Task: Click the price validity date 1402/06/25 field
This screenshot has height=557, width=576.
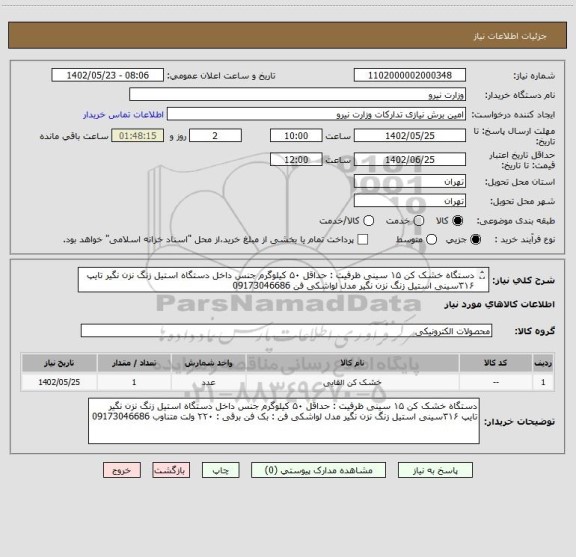Action: click(410, 159)
